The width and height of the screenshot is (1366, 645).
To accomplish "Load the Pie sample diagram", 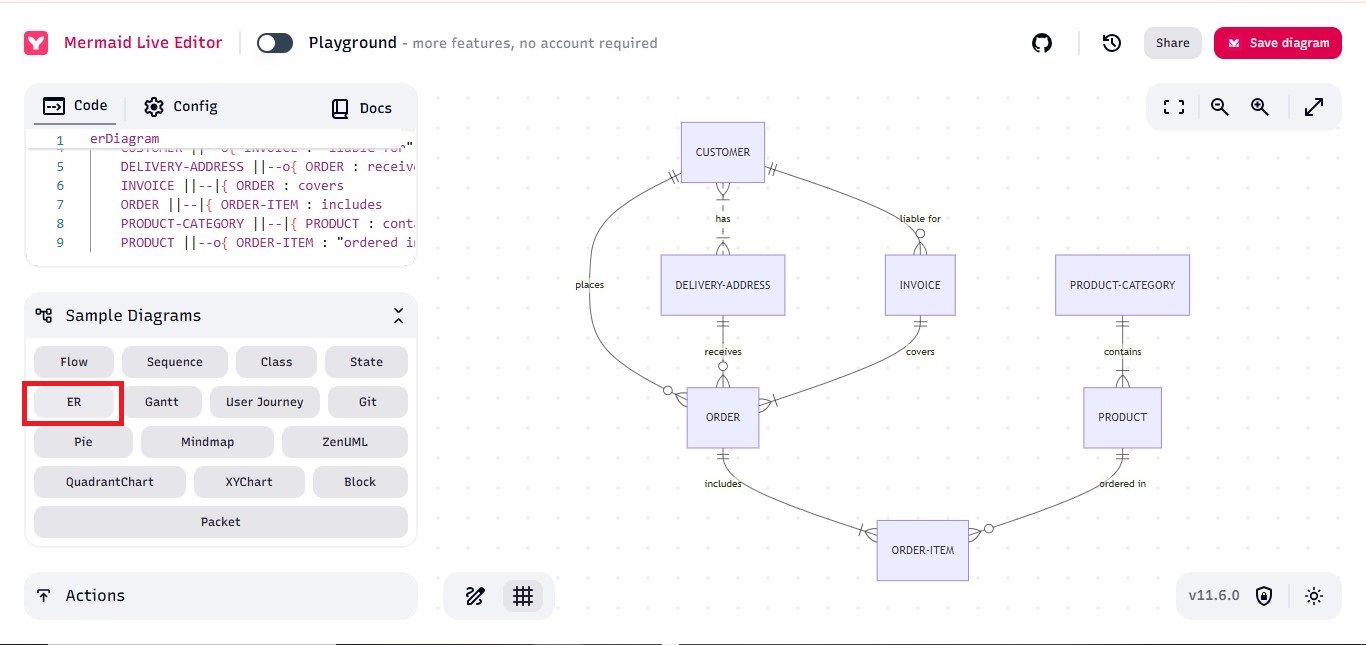I will [x=83, y=442].
